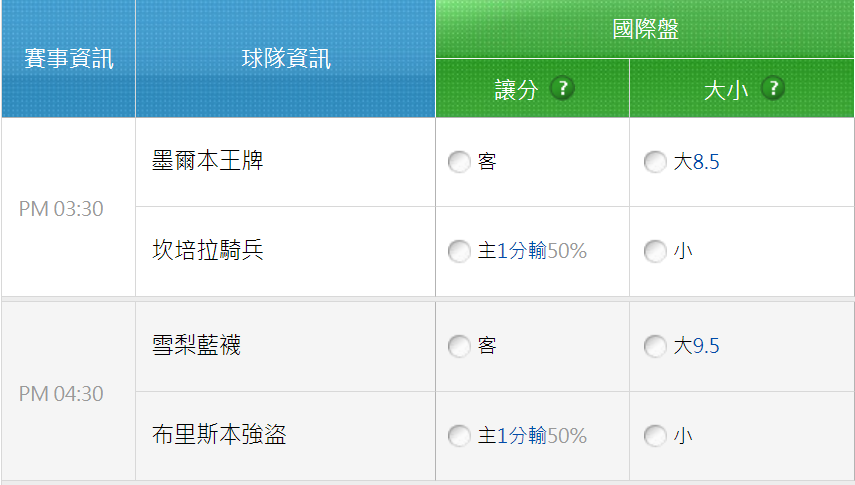855x485 pixels.
Task: Open the 讓分 help question-mark icon
Action: pos(562,88)
